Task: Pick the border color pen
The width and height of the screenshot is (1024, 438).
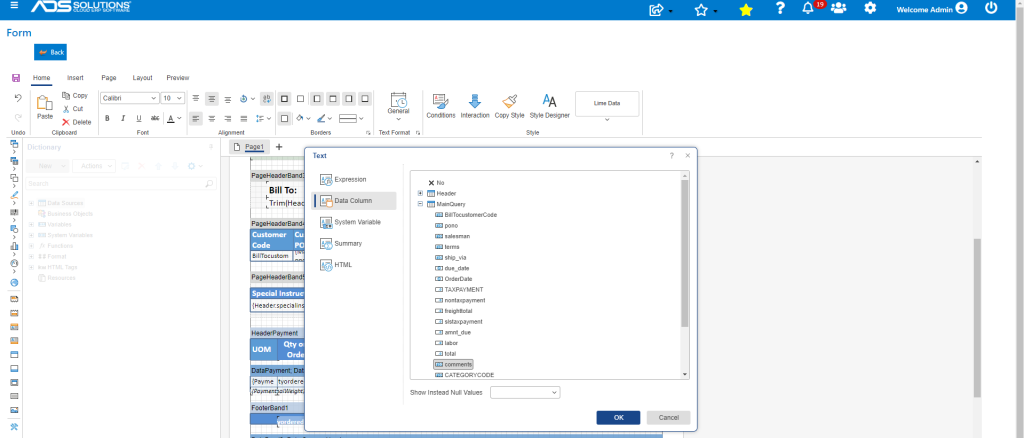Action: 321,119
